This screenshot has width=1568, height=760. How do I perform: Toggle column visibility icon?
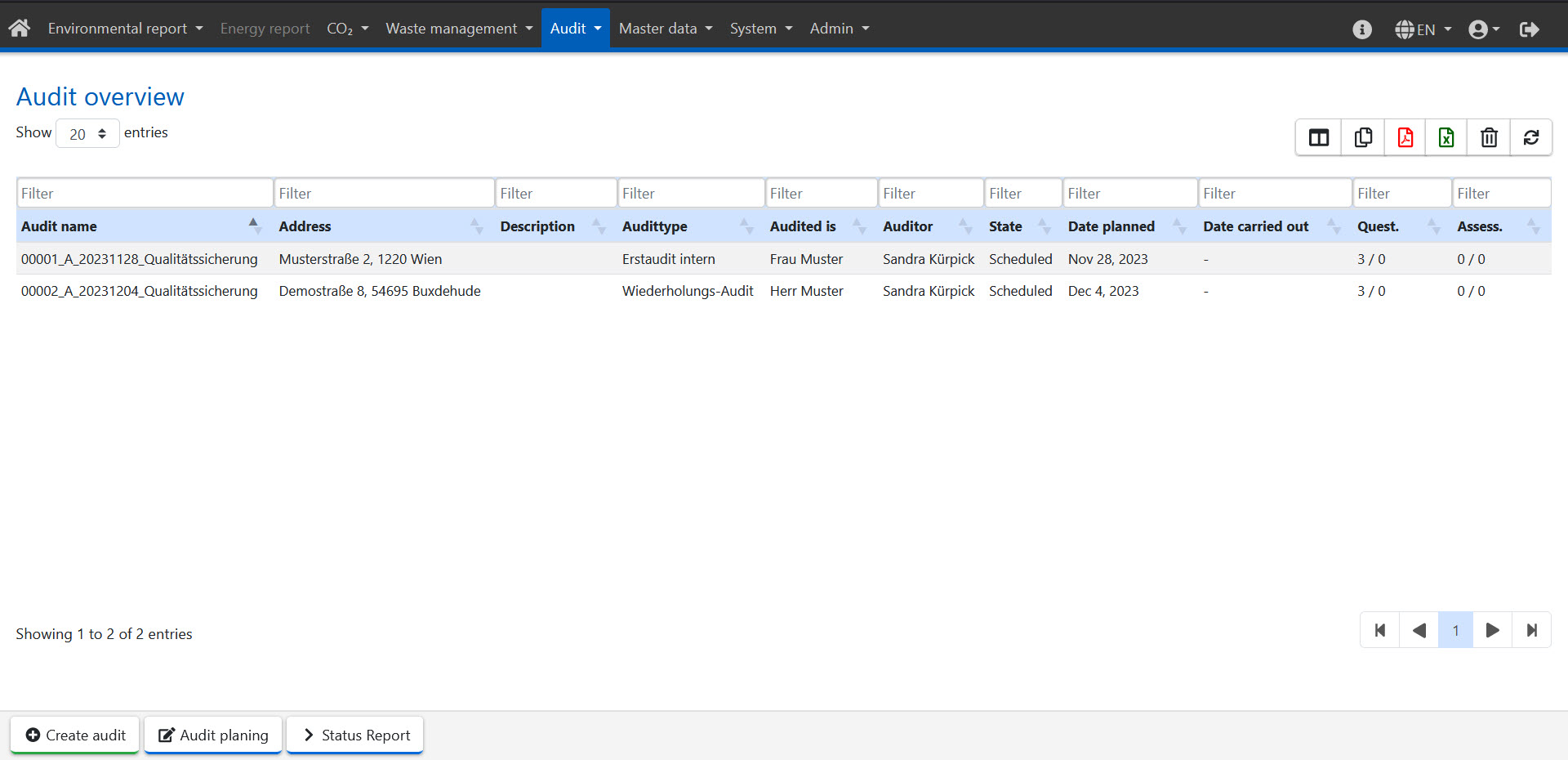click(1318, 137)
